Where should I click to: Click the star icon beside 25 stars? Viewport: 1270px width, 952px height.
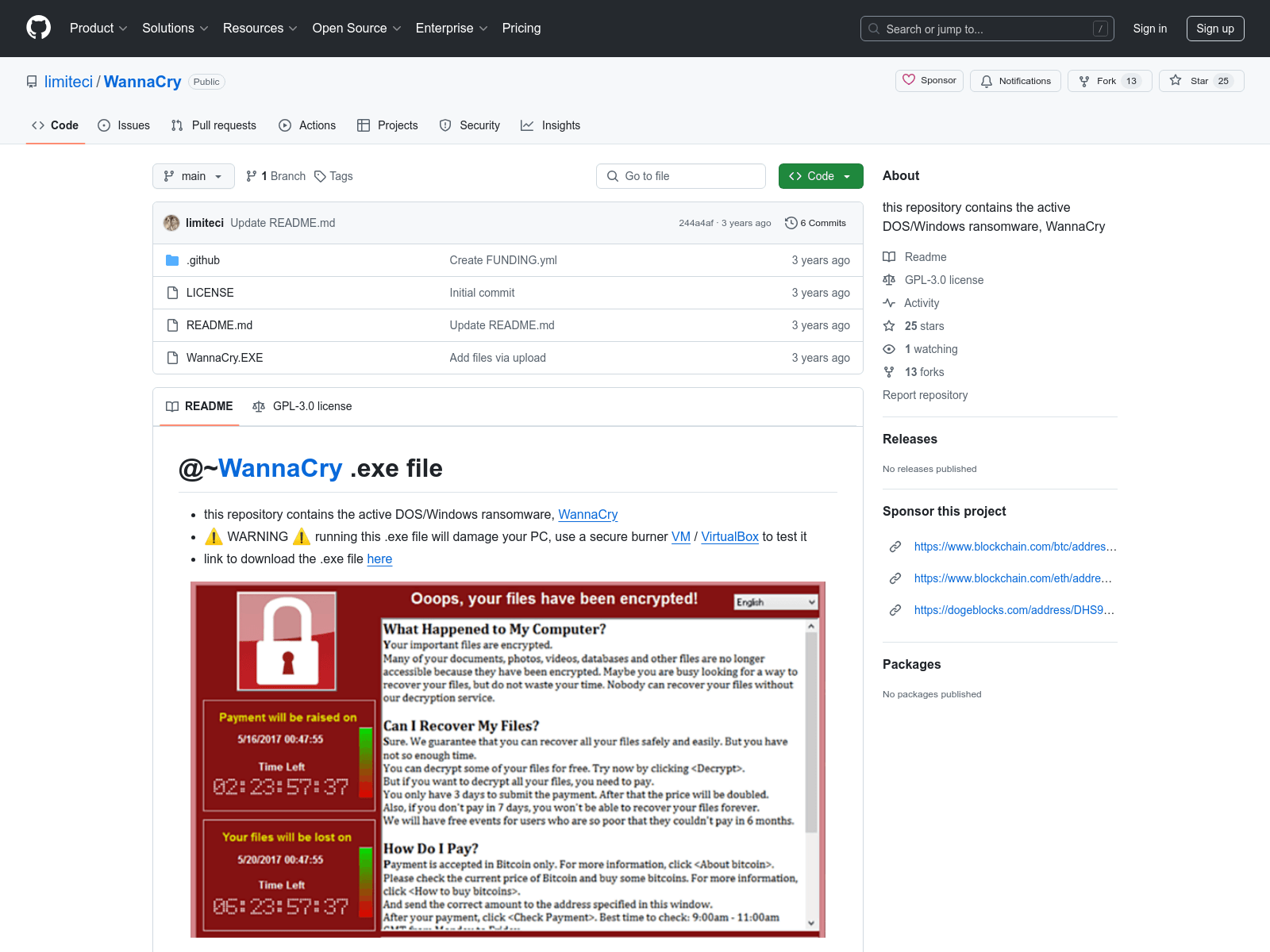pyautogui.click(x=889, y=326)
